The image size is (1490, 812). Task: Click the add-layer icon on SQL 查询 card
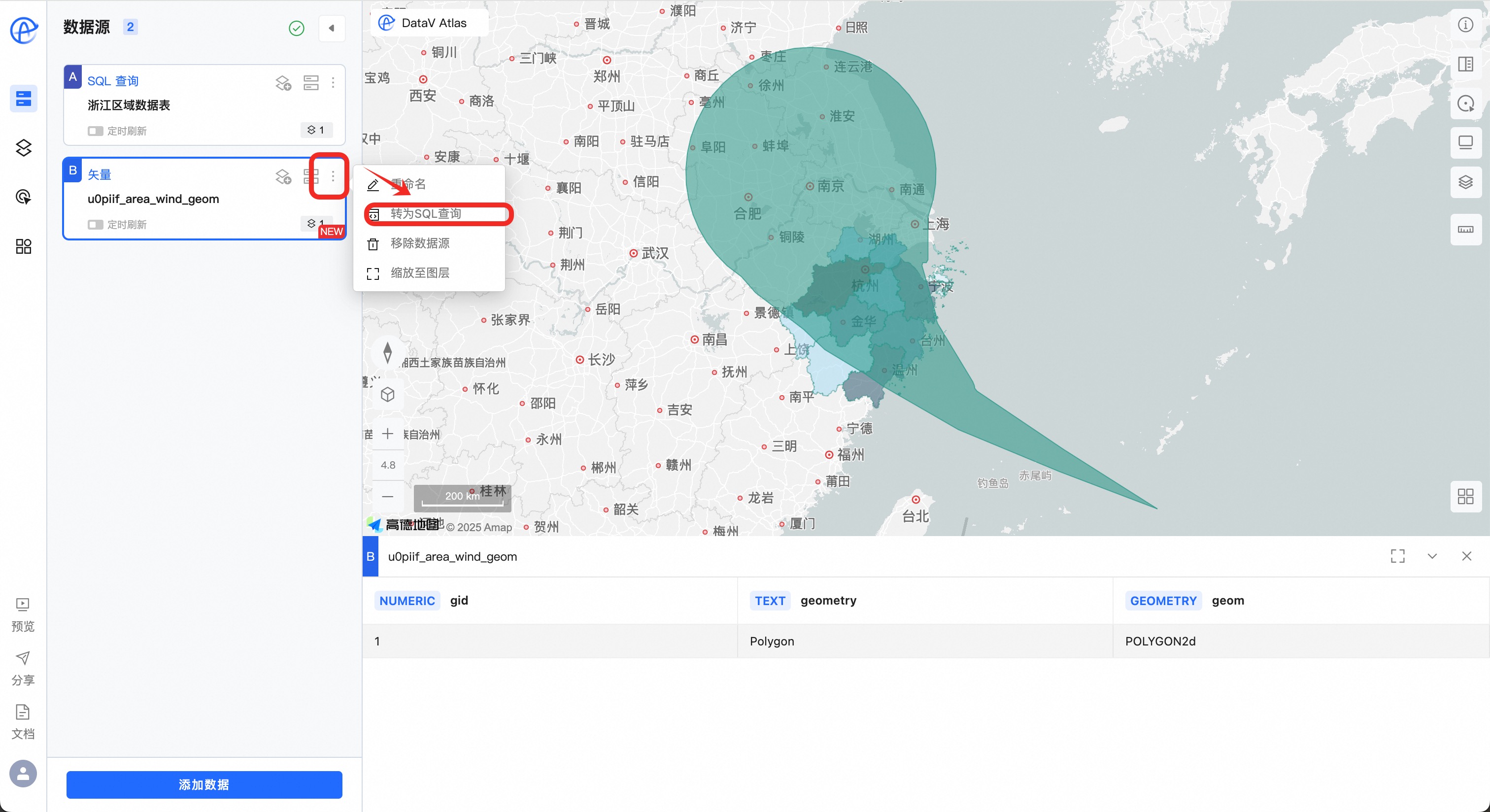tap(283, 83)
